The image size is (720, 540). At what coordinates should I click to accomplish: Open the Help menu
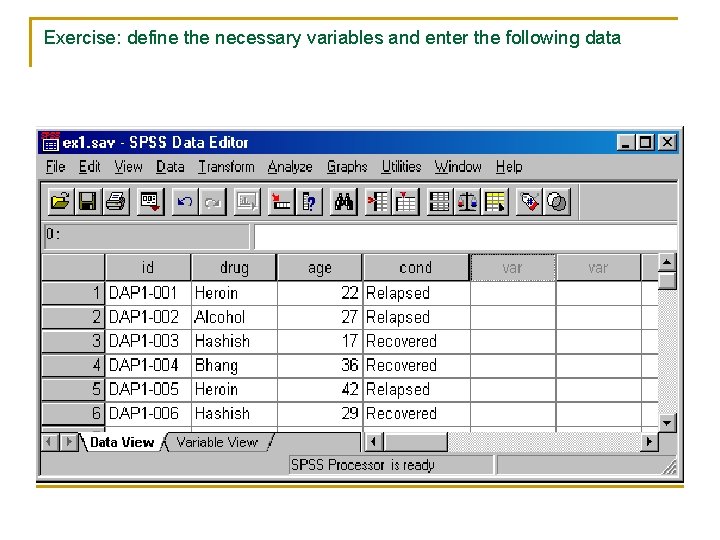[509, 167]
